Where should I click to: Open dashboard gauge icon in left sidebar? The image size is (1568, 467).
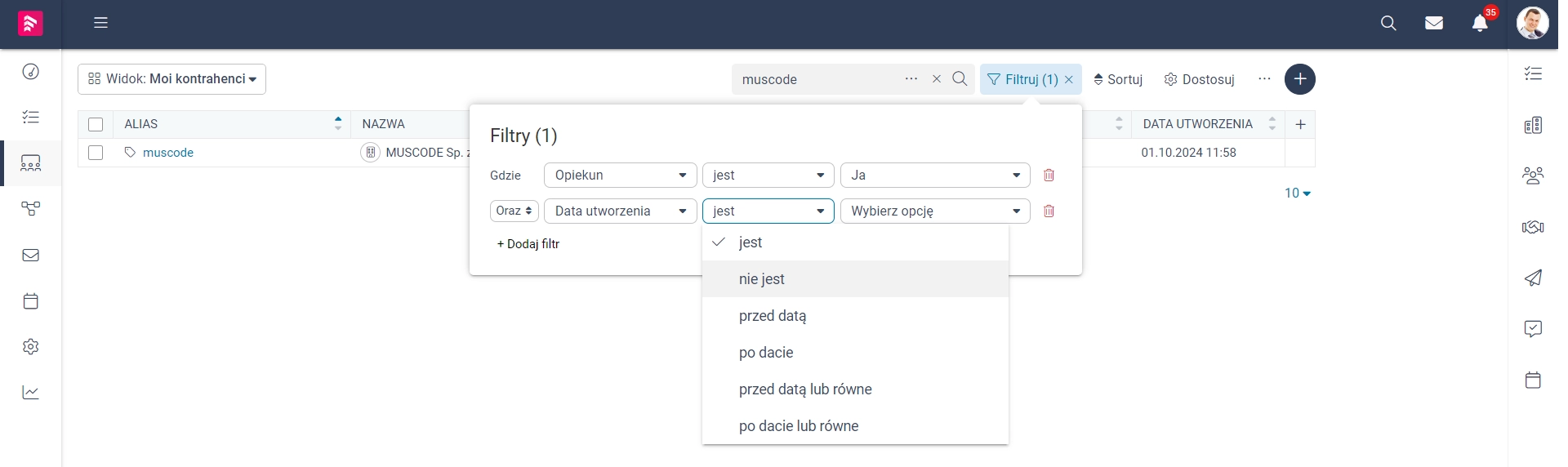pyautogui.click(x=30, y=71)
